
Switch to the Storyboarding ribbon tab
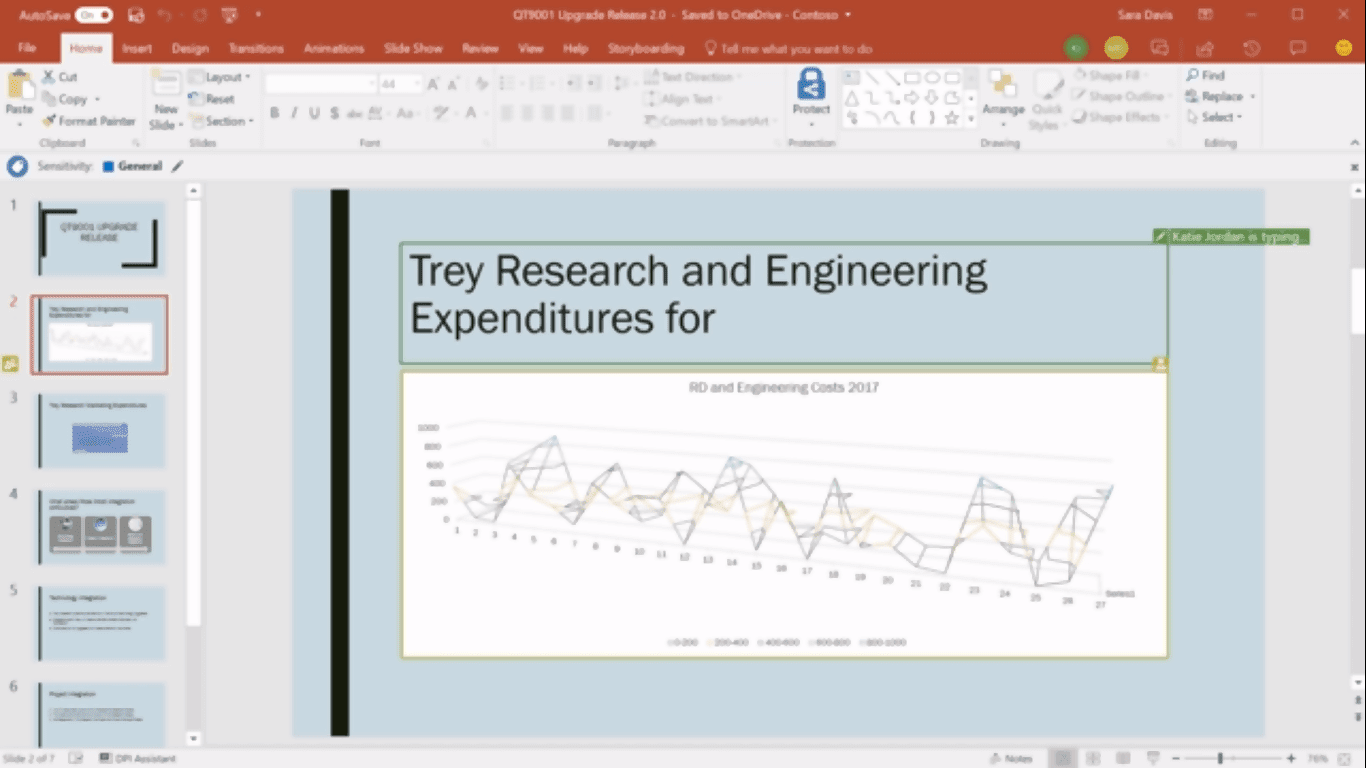[x=646, y=47]
